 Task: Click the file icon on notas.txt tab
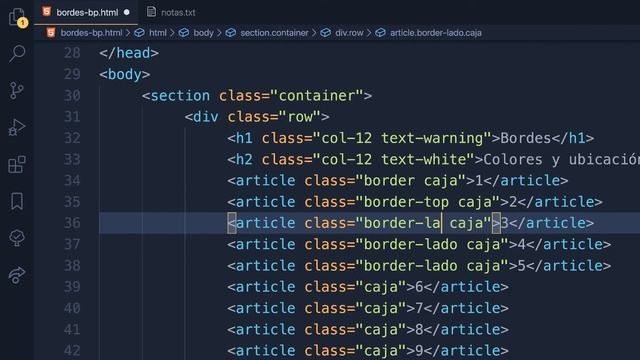(x=151, y=12)
